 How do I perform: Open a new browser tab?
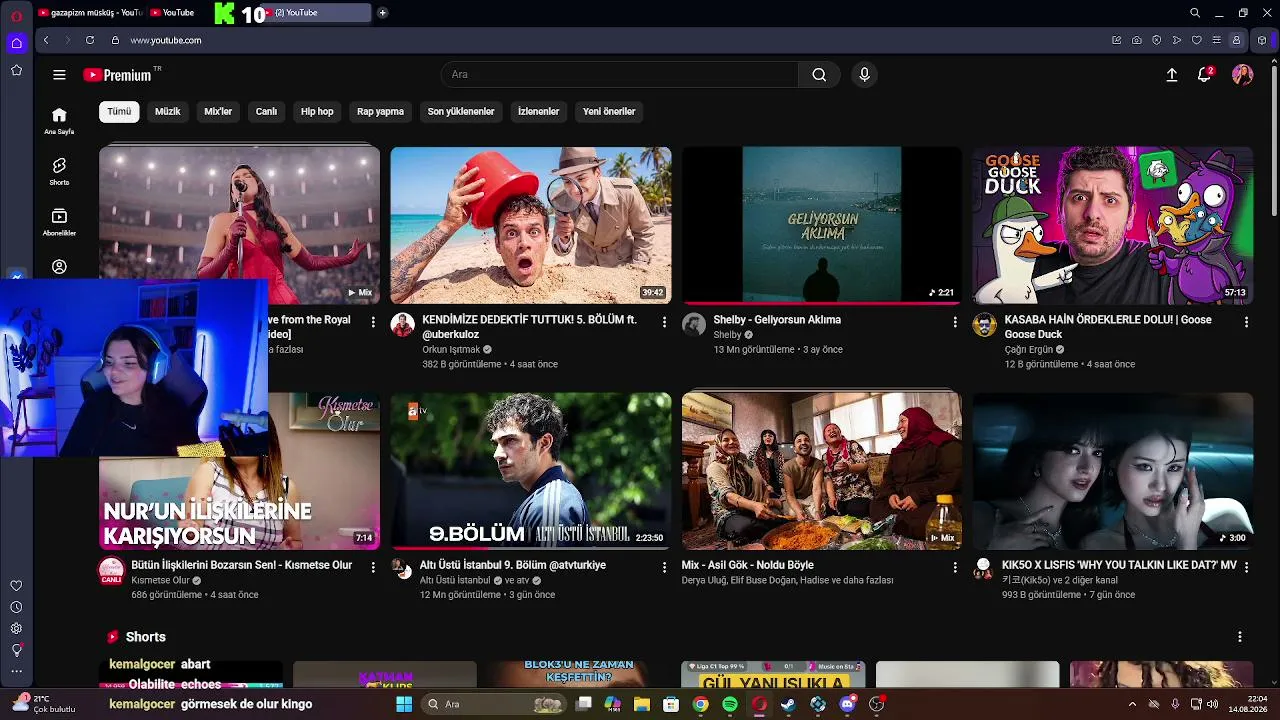[x=382, y=13]
